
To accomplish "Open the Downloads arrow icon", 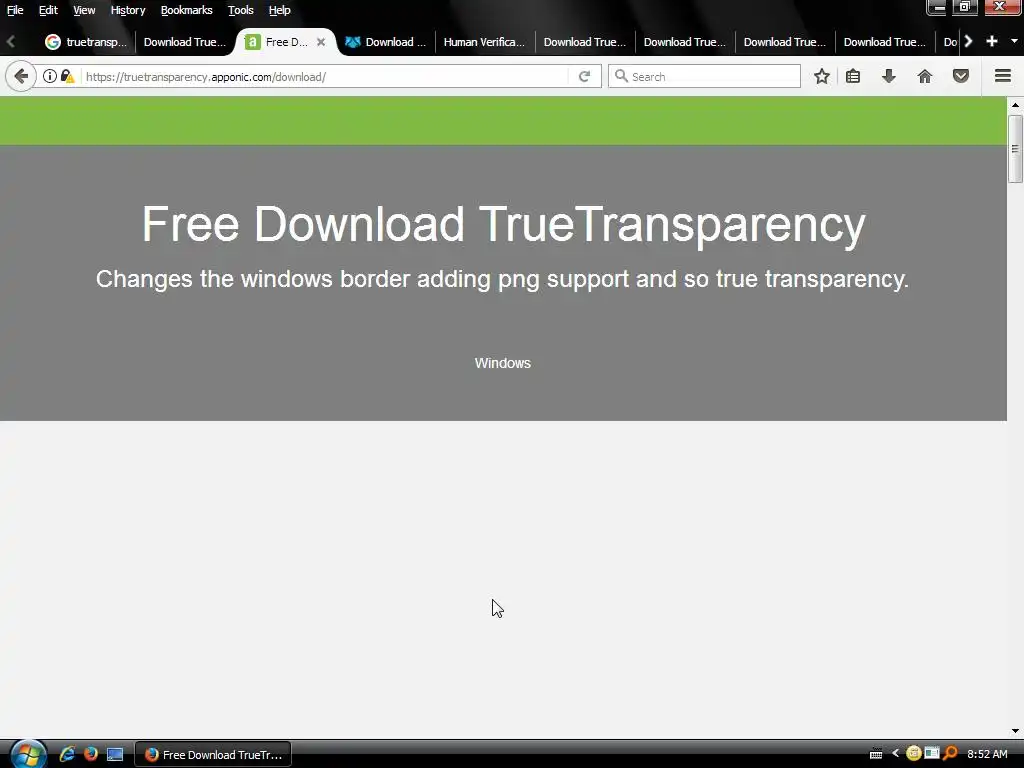I will click(888, 76).
